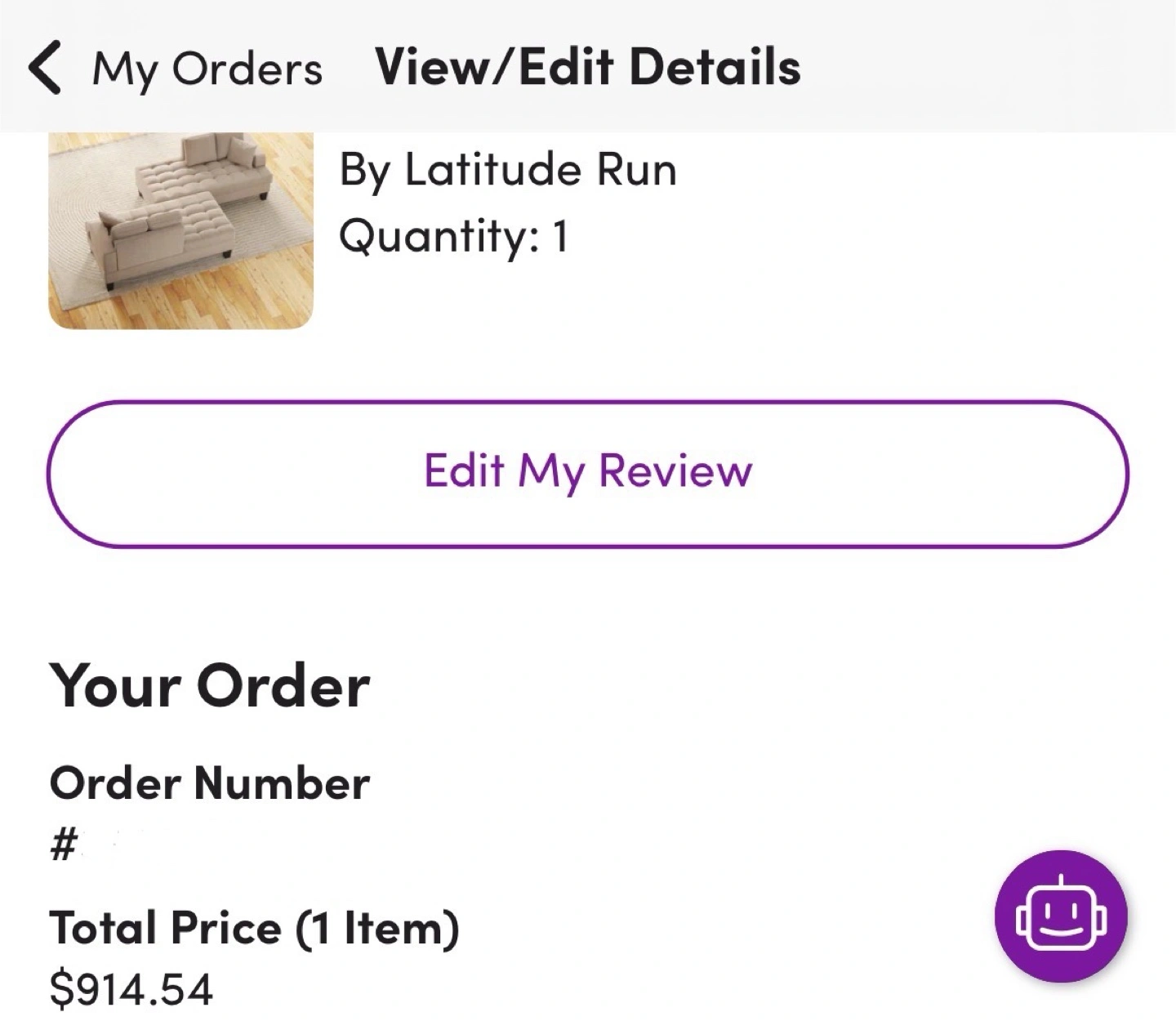
Task: Click the order number hash value
Action: (x=64, y=844)
